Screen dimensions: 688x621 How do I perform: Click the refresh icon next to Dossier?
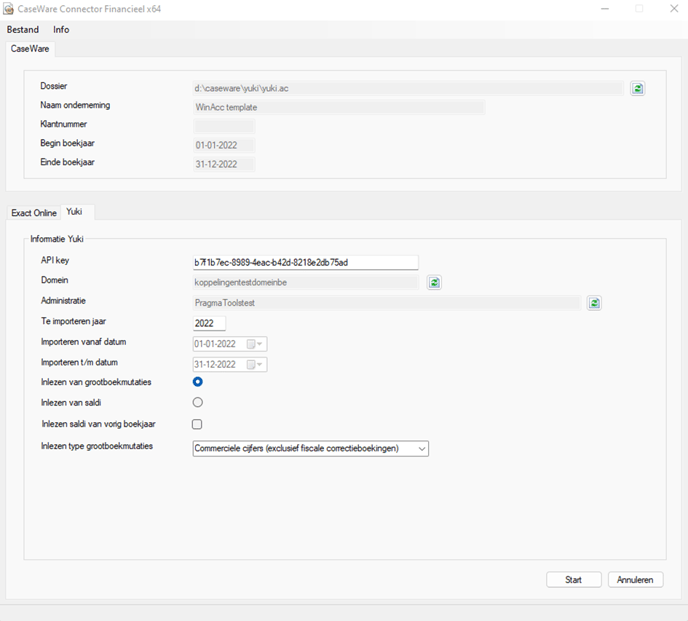coord(637,88)
